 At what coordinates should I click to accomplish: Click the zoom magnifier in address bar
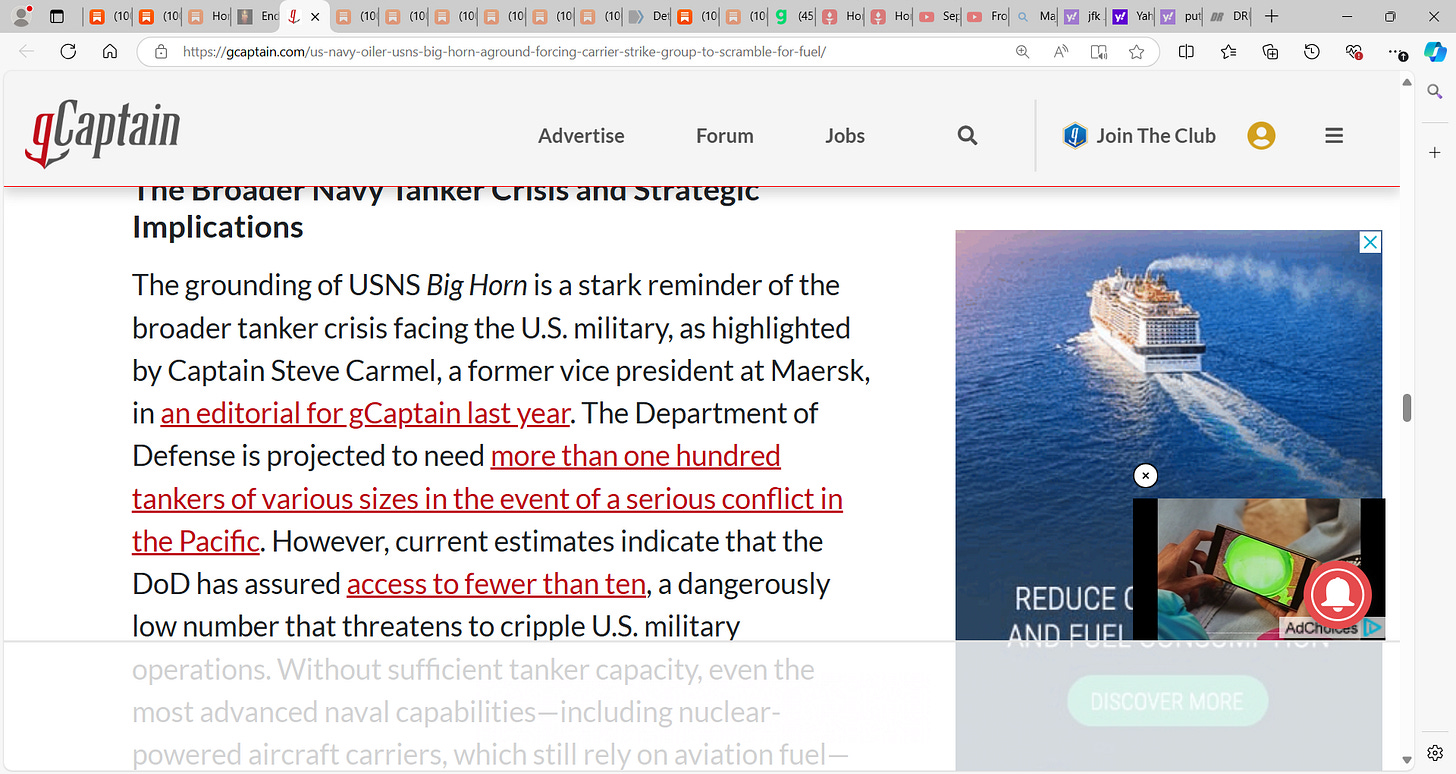coord(1022,52)
